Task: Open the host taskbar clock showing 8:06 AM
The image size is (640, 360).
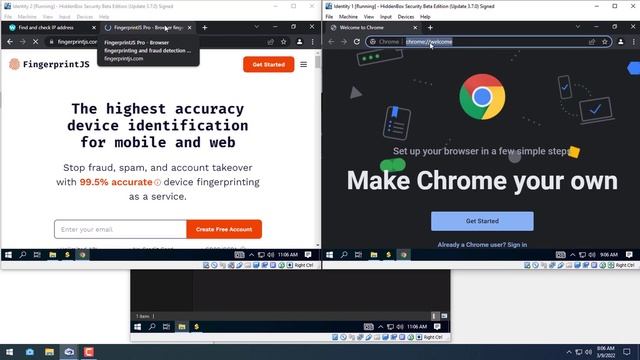Action: [606, 352]
